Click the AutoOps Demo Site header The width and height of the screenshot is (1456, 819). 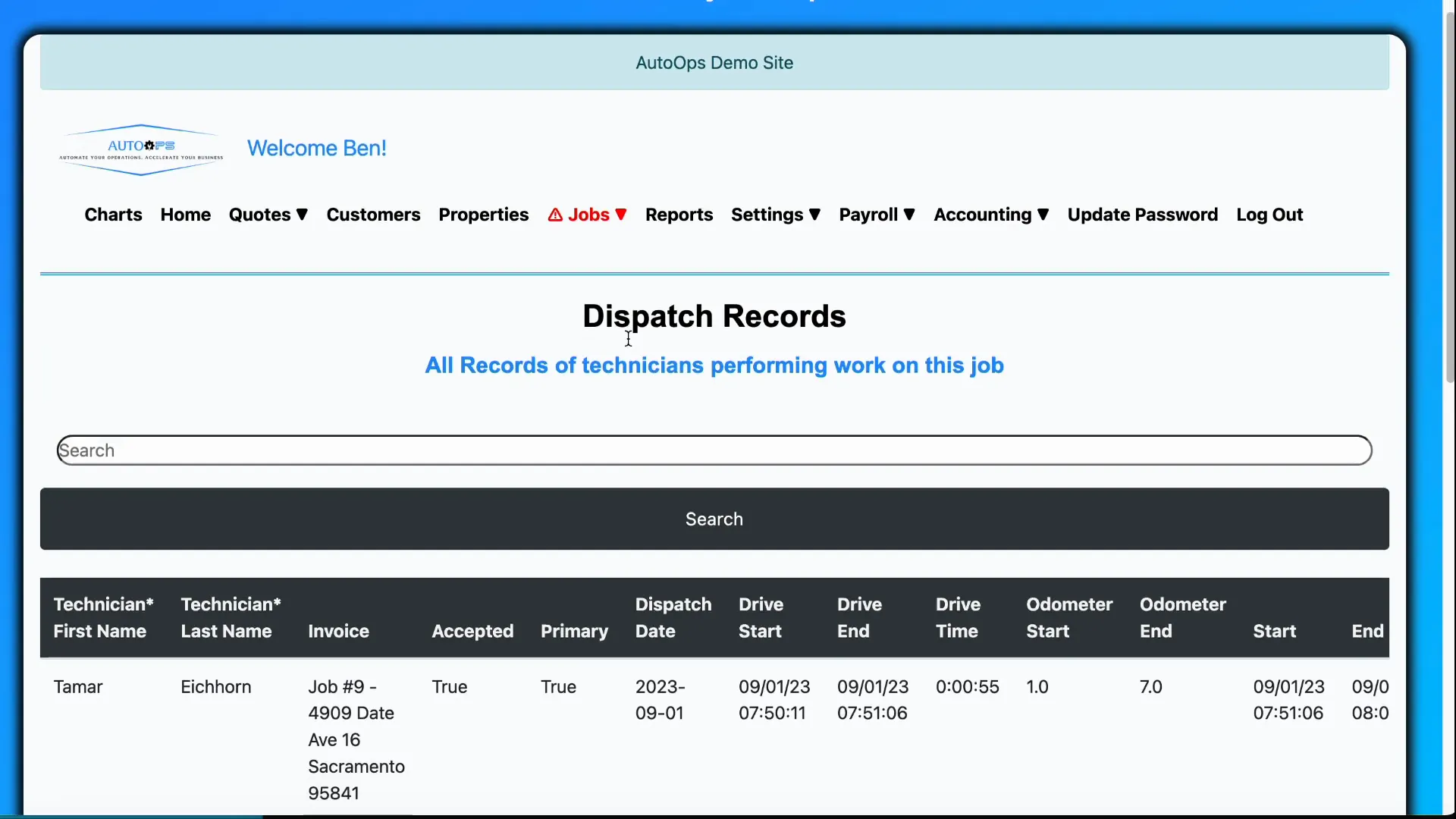(714, 62)
